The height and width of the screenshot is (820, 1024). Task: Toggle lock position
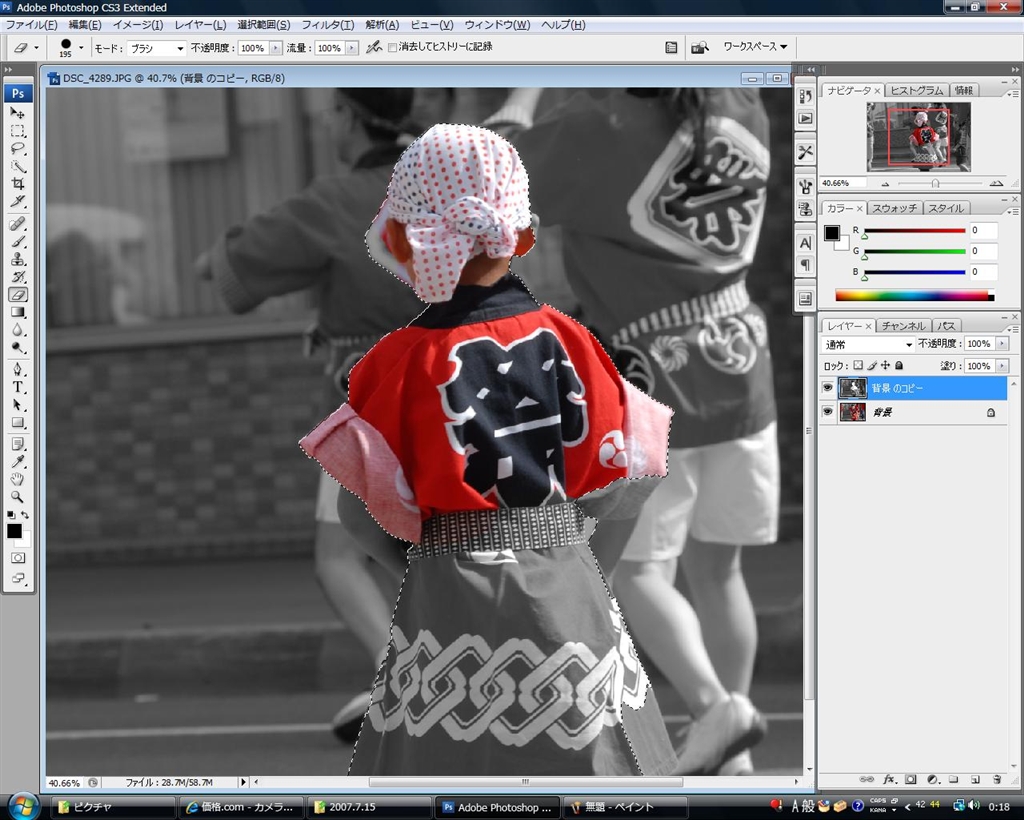point(886,366)
